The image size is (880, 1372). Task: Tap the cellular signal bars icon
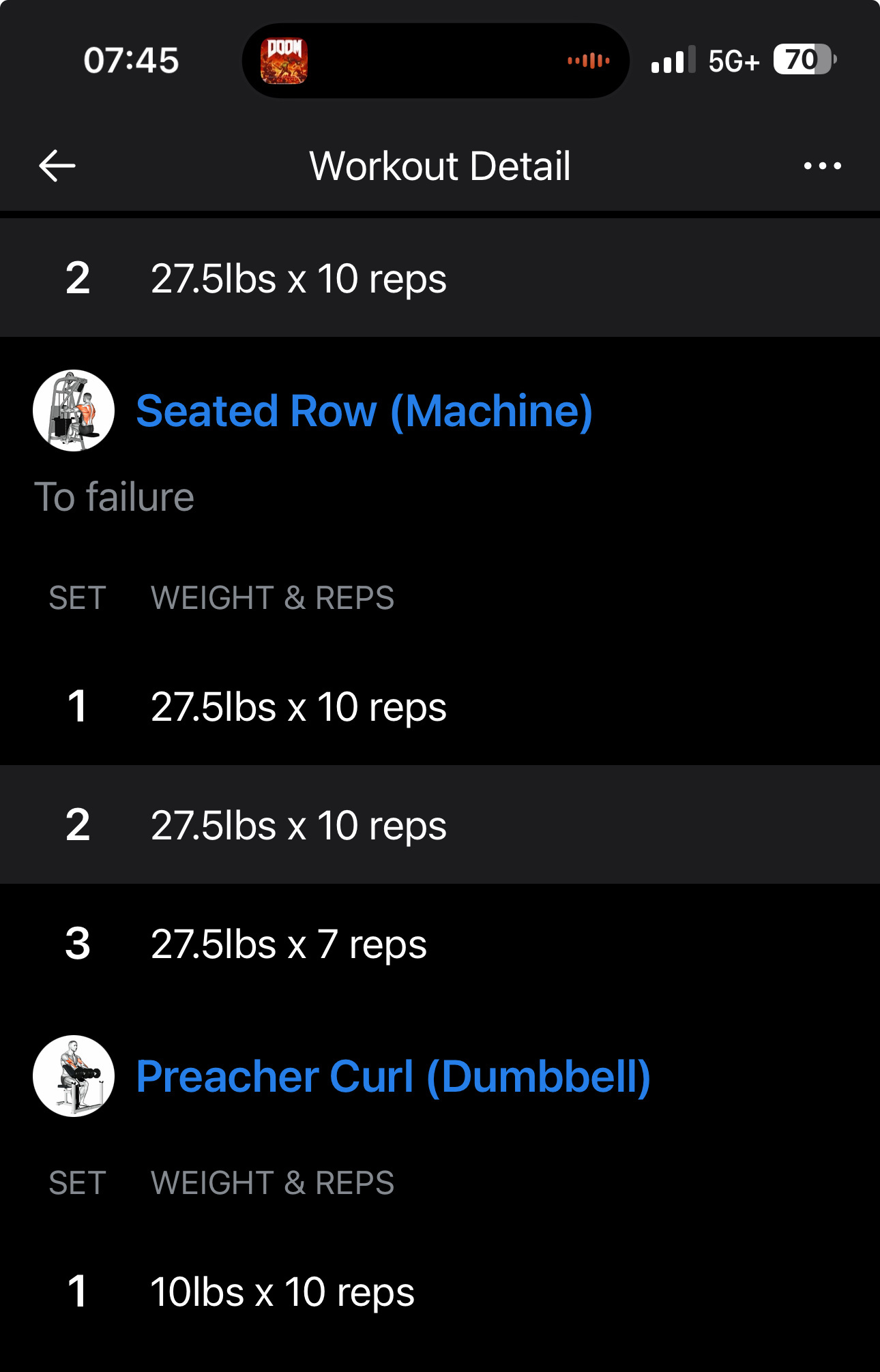point(673,60)
